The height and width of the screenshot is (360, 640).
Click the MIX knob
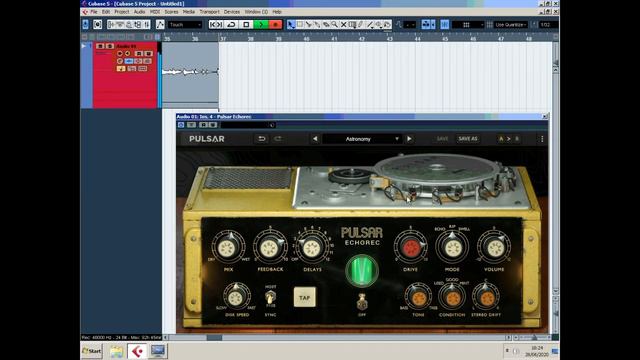(x=228, y=248)
